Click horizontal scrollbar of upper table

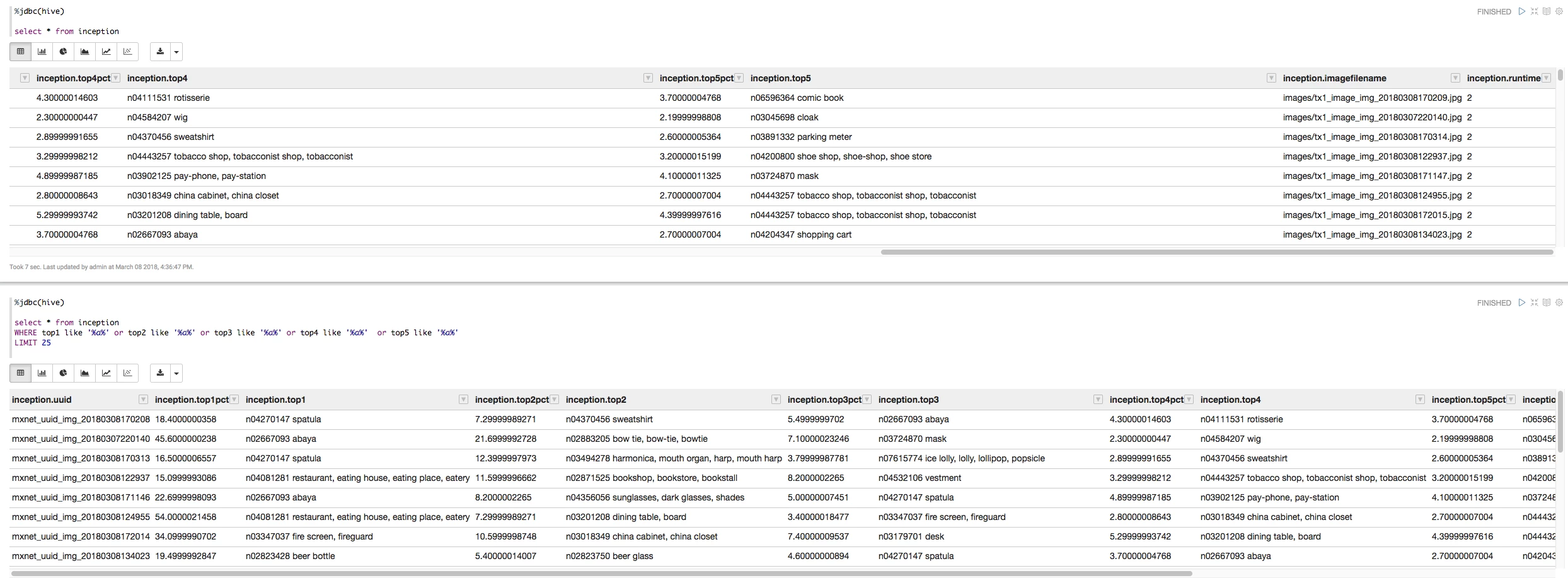[x=1217, y=252]
